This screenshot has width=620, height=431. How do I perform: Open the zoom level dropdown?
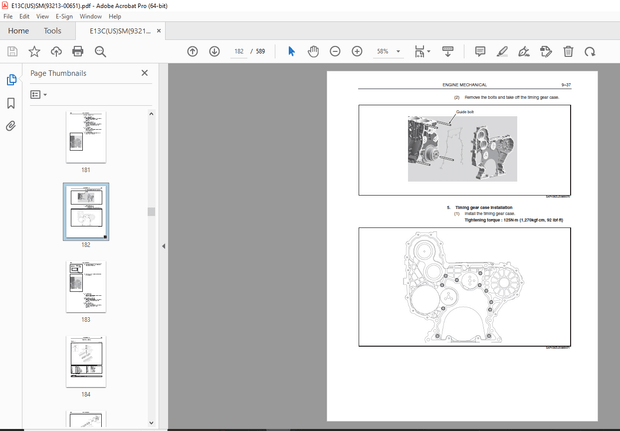[x=398, y=51]
